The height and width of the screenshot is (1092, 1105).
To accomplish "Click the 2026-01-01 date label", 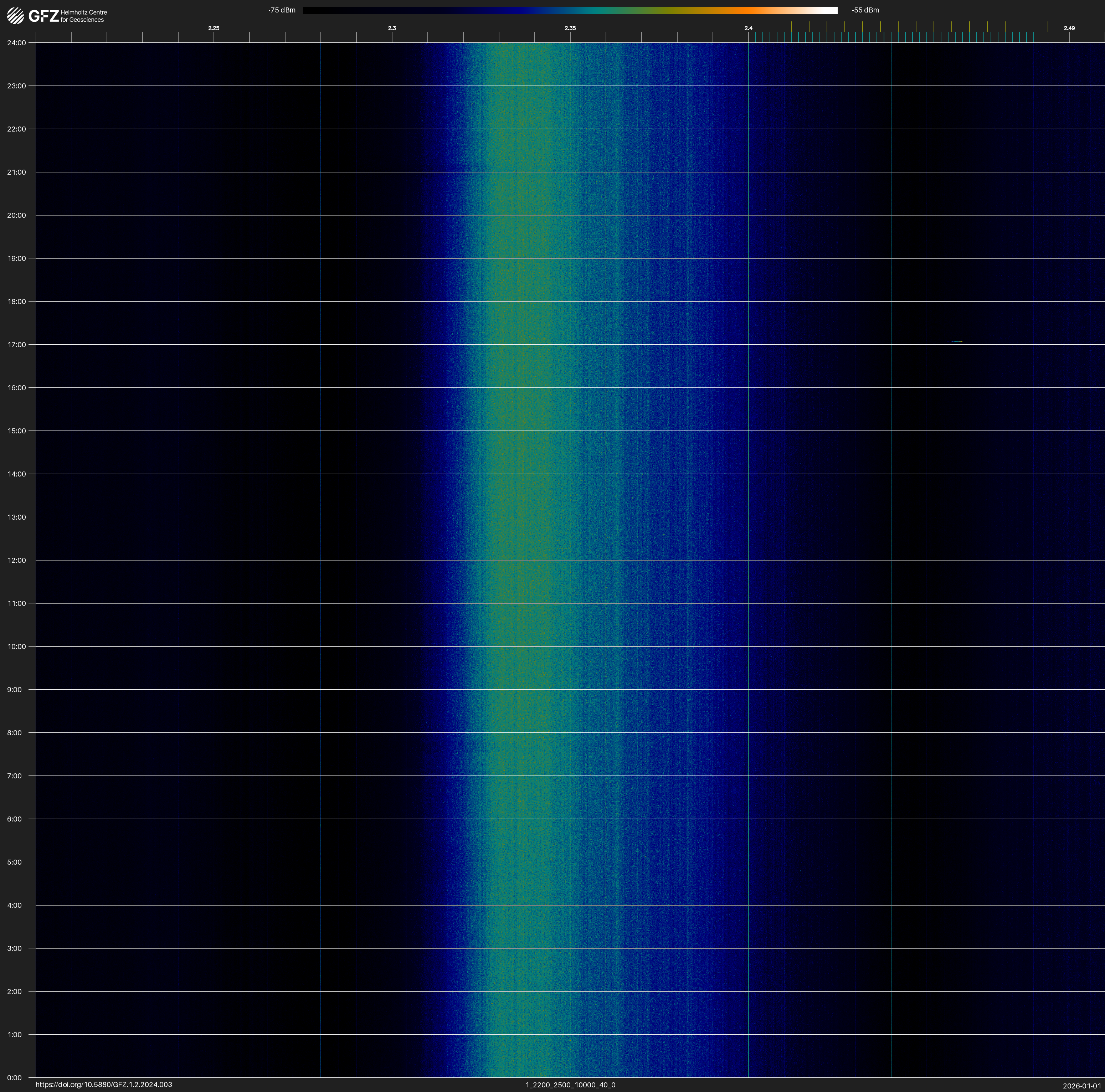I will click(1081, 1086).
